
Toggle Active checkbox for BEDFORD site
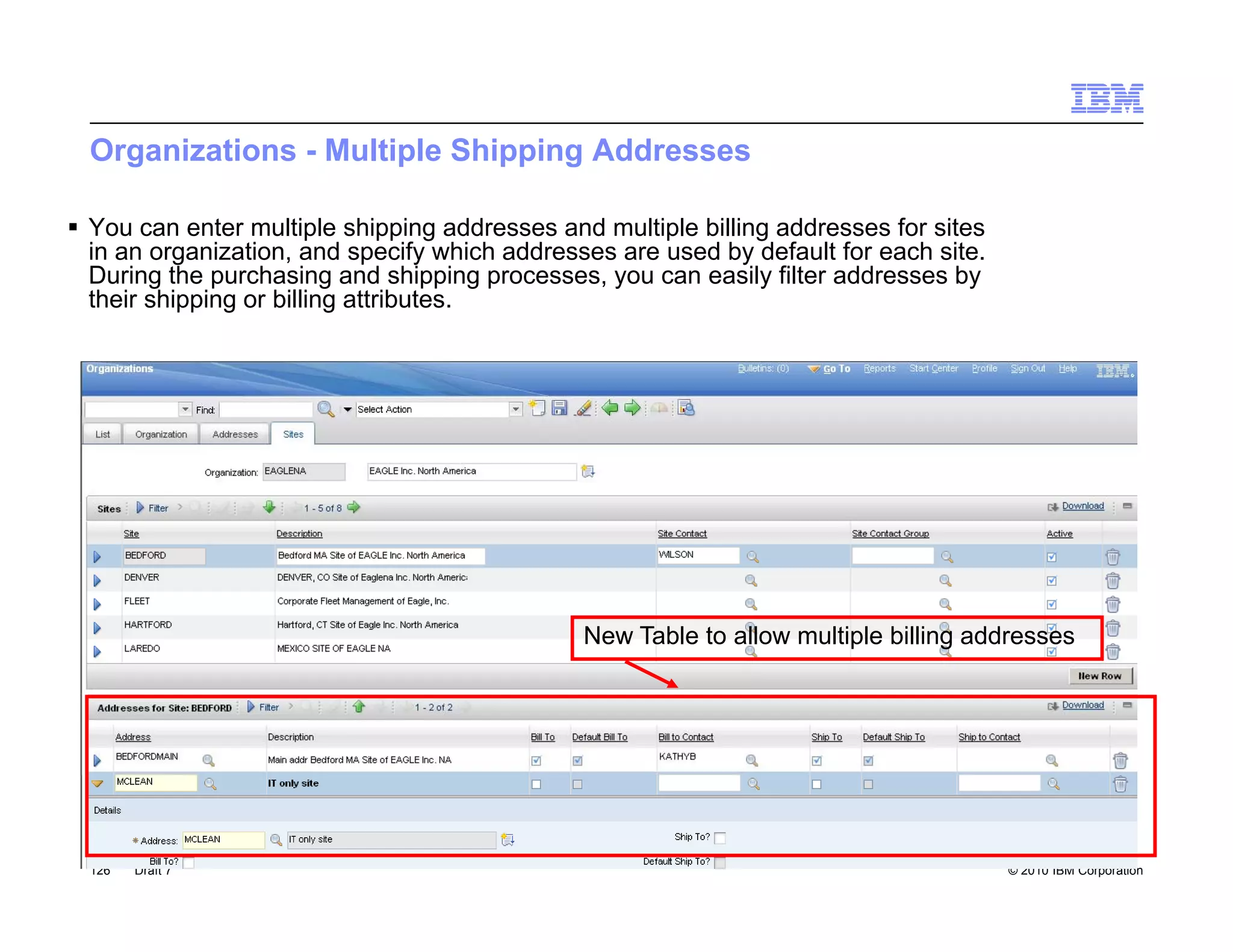(x=1051, y=557)
